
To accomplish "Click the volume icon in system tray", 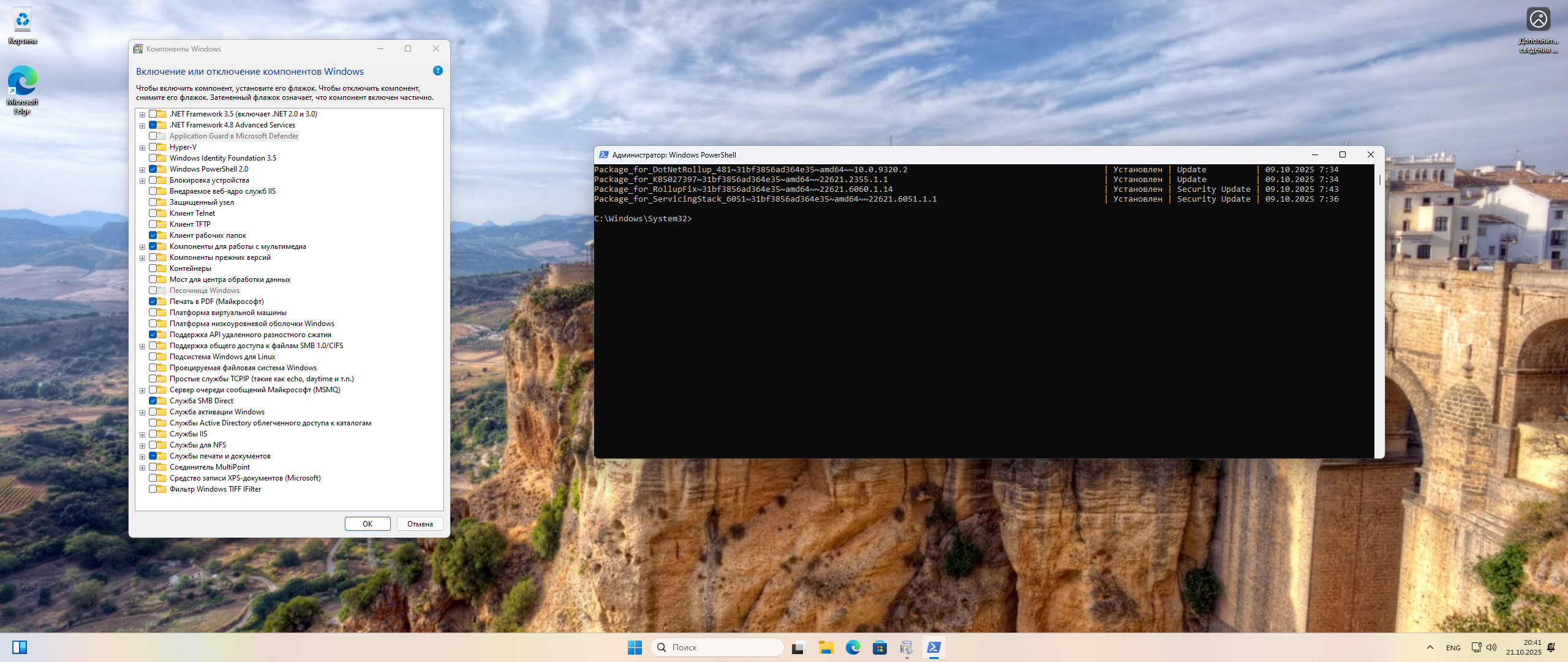I will tap(1491, 647).
